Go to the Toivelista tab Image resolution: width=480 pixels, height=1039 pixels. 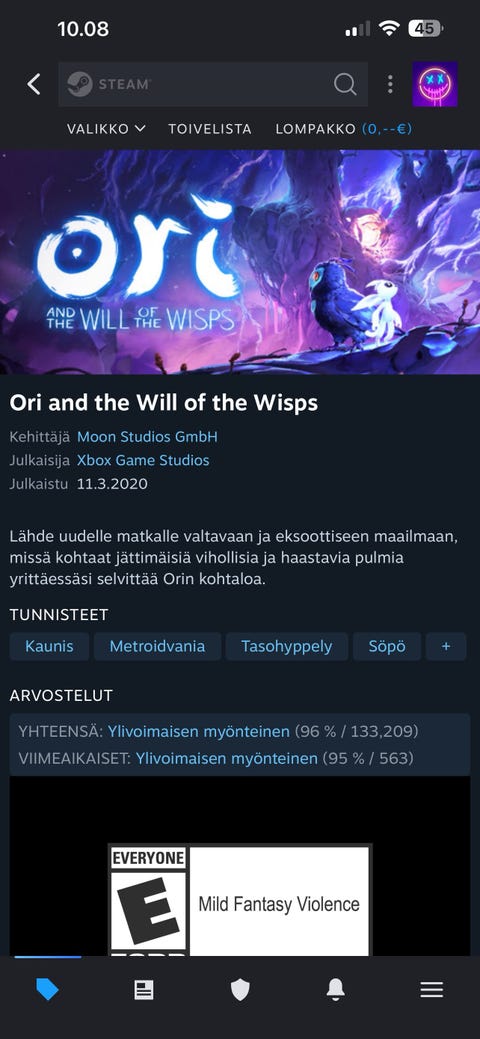[210, 129]
